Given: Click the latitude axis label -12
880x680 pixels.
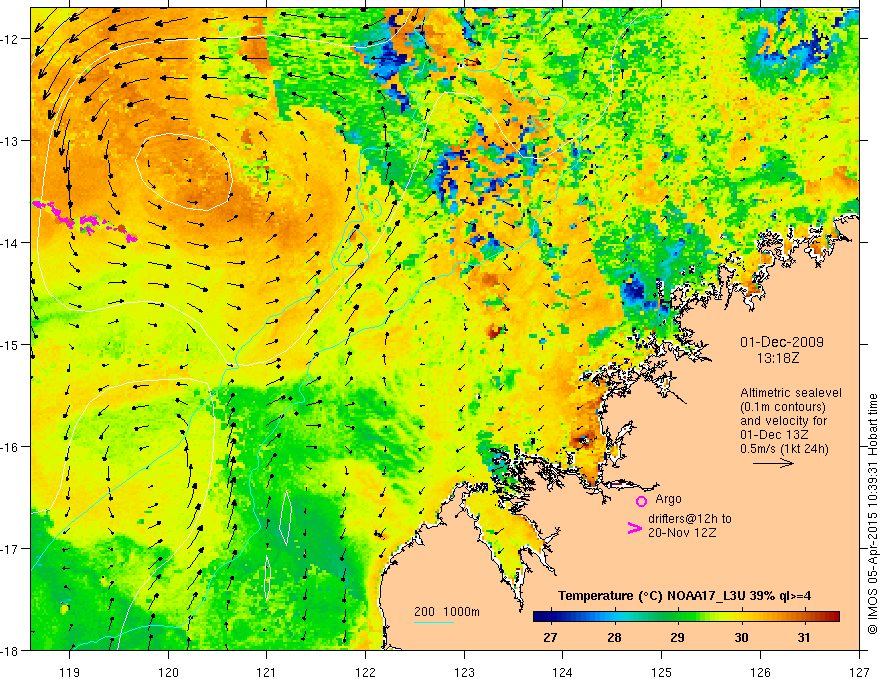Looking at the screenshot, I should pos(11,39).
